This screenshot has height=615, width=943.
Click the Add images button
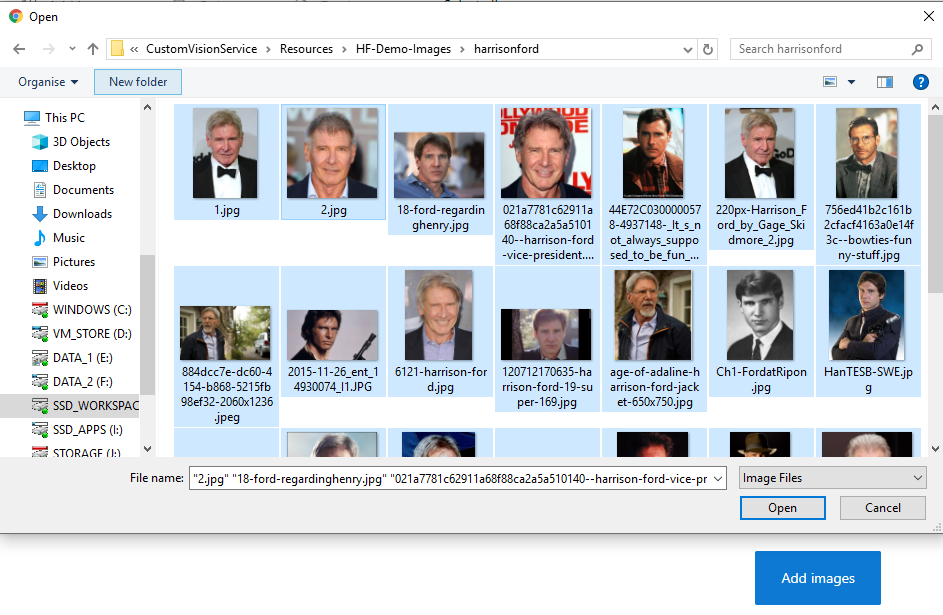817,578
